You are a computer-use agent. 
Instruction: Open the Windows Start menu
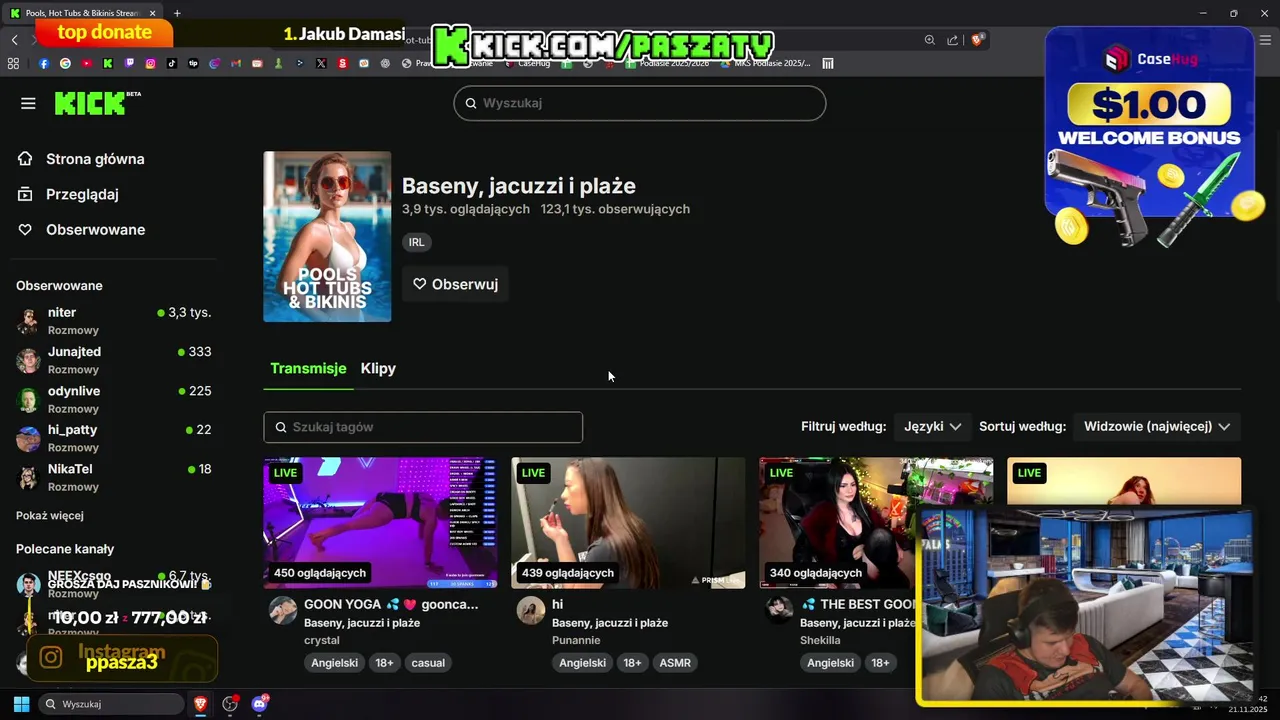tap(21, 704)
